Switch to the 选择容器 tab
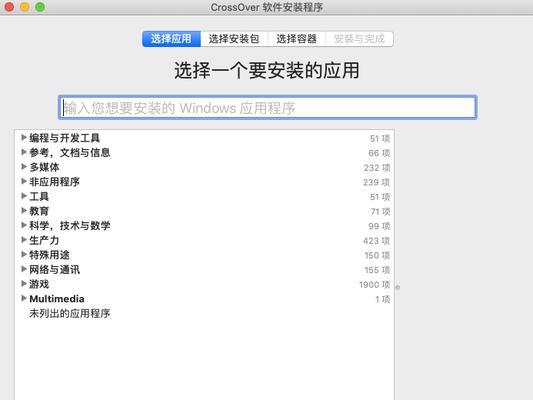Screen dimensions: 533x400 pos(296,39)
